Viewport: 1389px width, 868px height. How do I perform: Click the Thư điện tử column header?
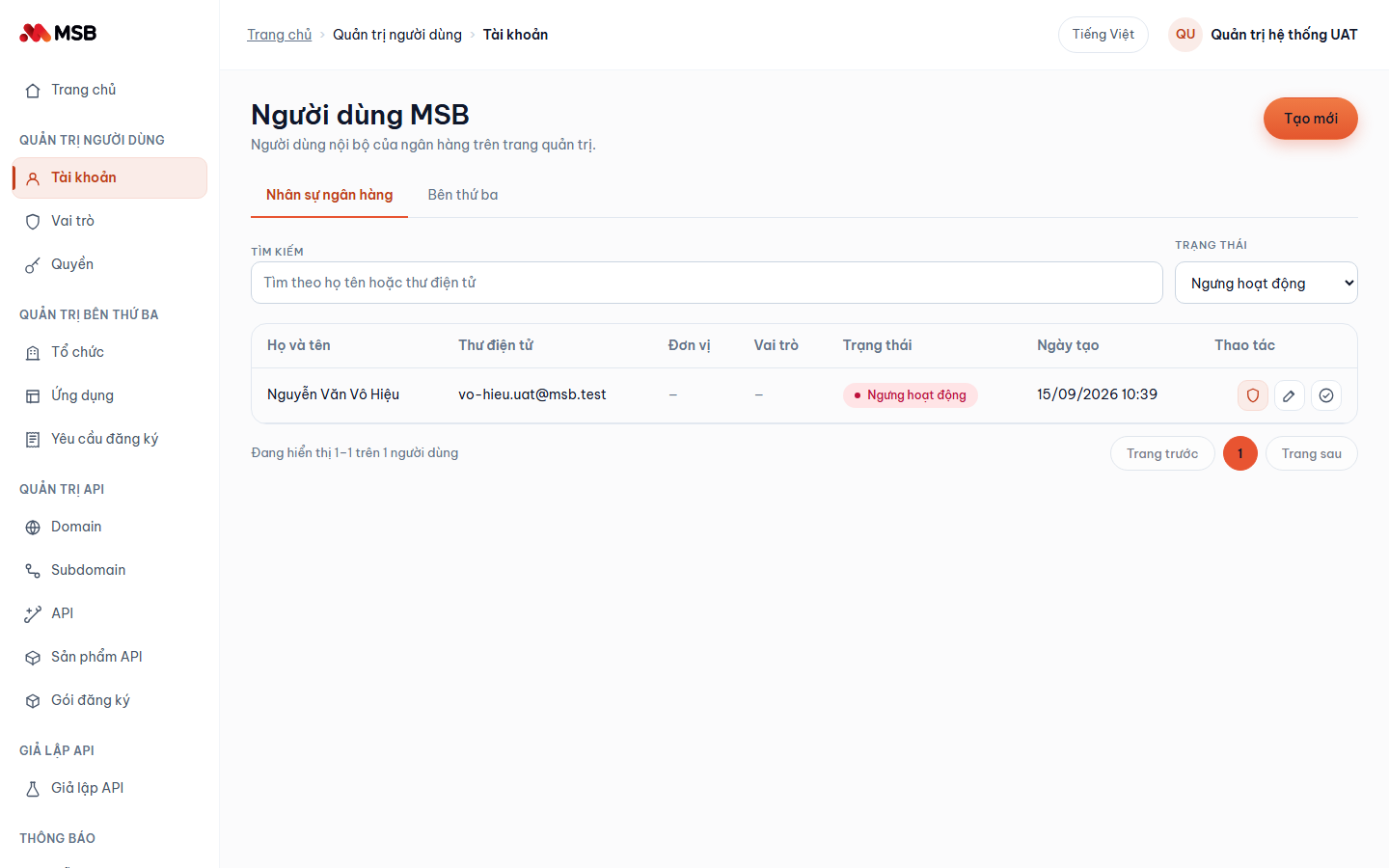[496, 345]
